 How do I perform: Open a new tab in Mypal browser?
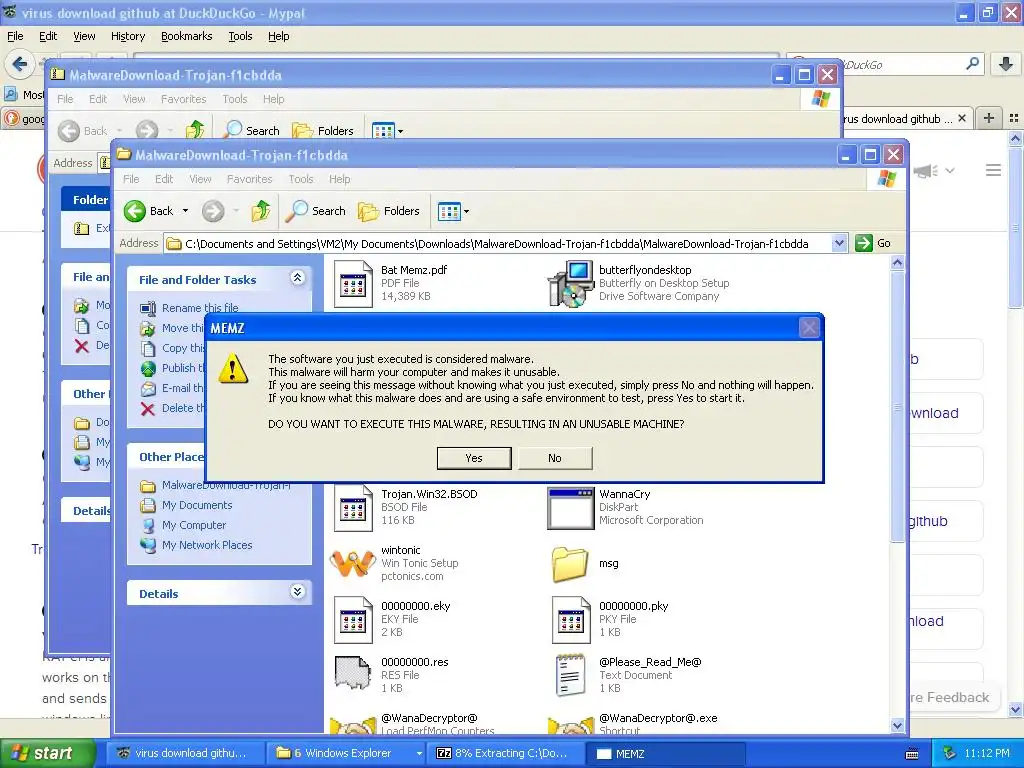(x=989, y=118)
